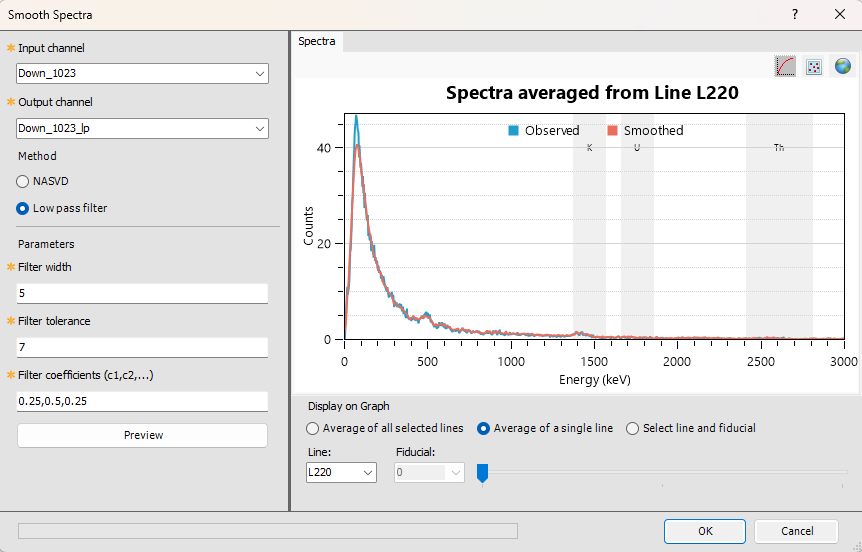This screenshot has height=552, width=862.
Task: Select Average of a single line
Action: coord(484,428)
